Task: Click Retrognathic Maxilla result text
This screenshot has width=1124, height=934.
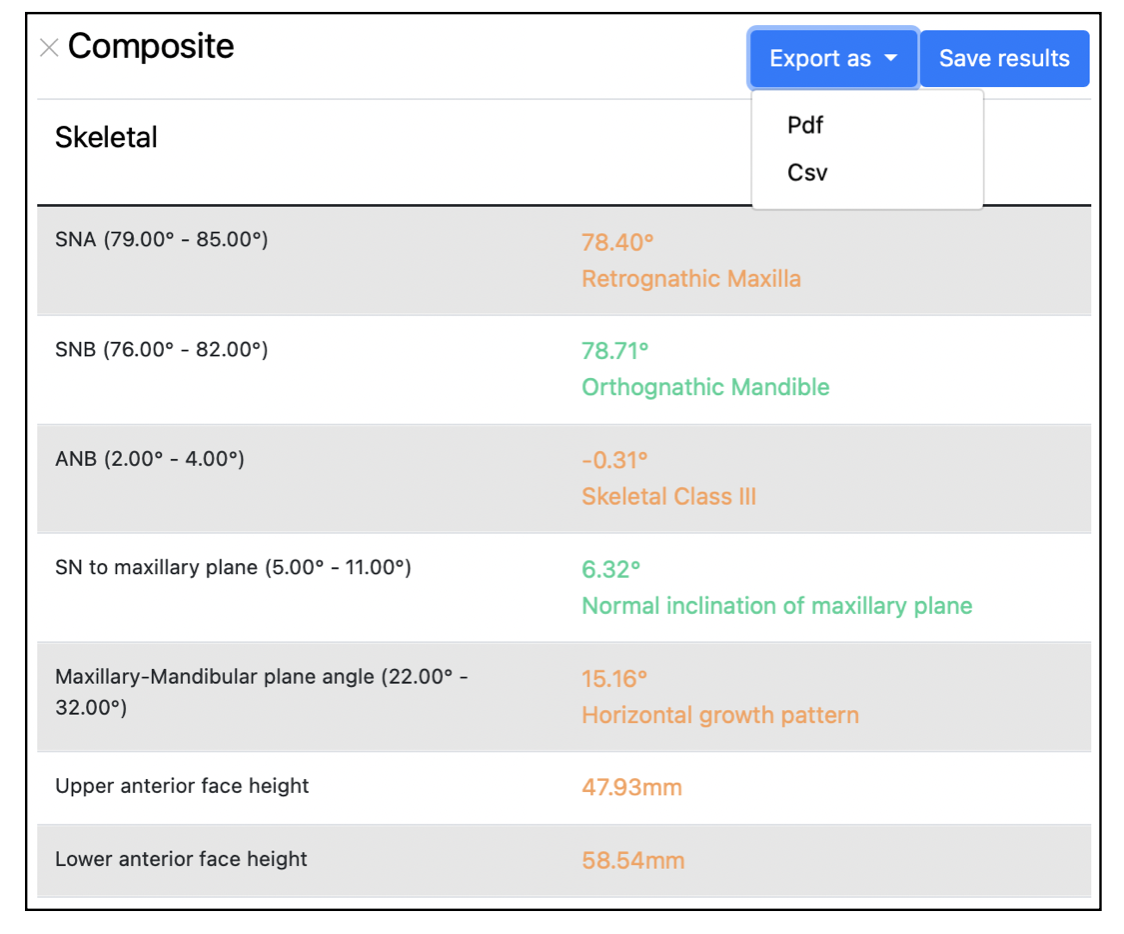Action: (x=691, y=278)
